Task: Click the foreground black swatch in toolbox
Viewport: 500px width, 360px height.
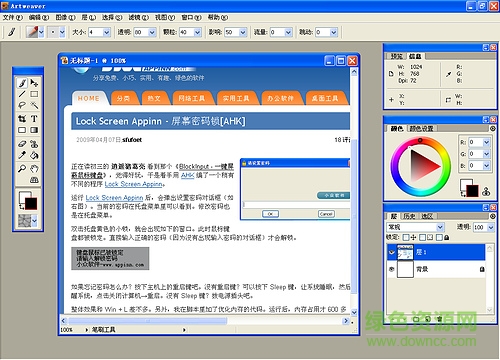Action: tap(31, 203)
